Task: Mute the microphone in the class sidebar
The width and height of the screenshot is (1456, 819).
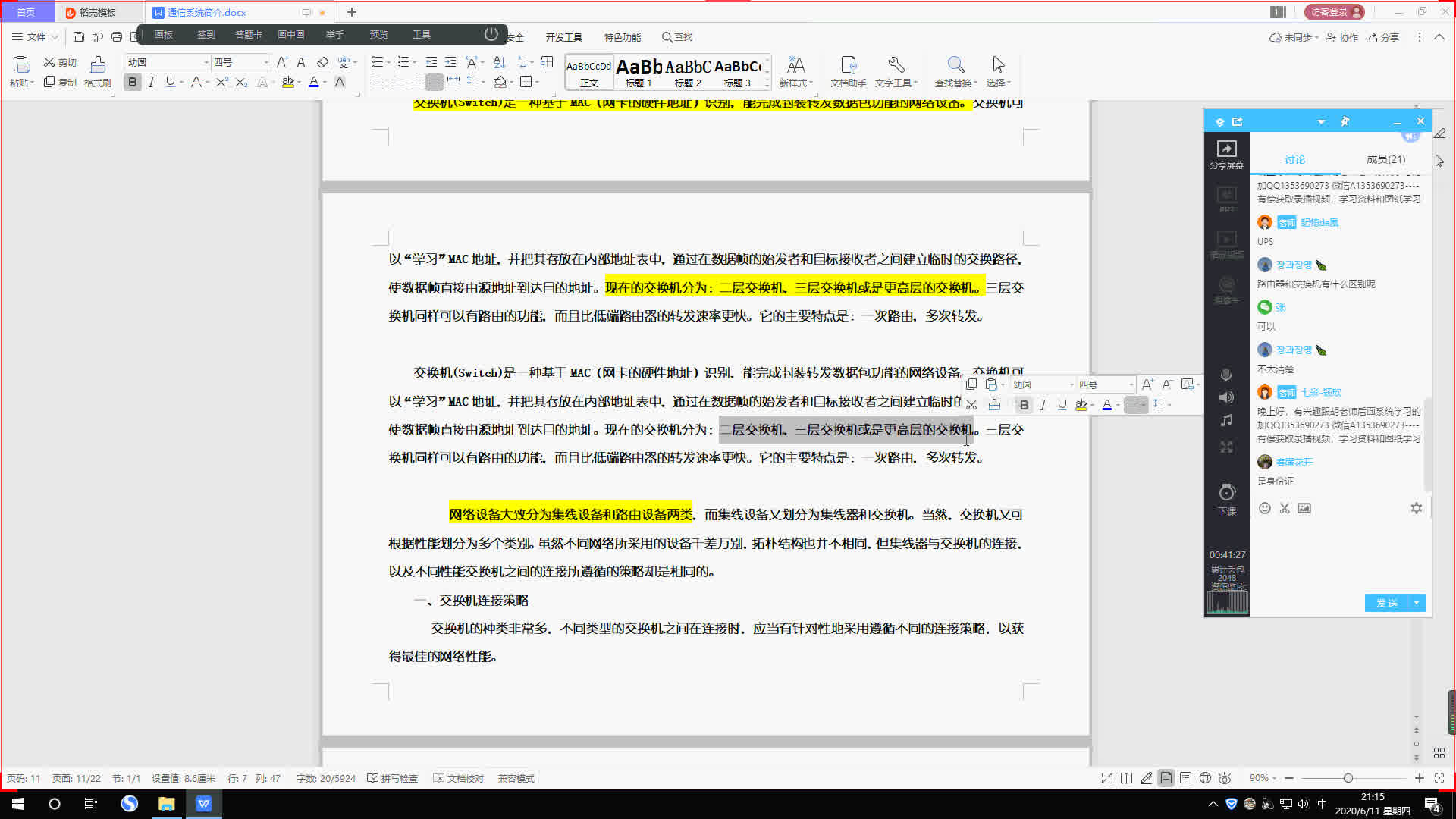Action: tap(1226, 374)
